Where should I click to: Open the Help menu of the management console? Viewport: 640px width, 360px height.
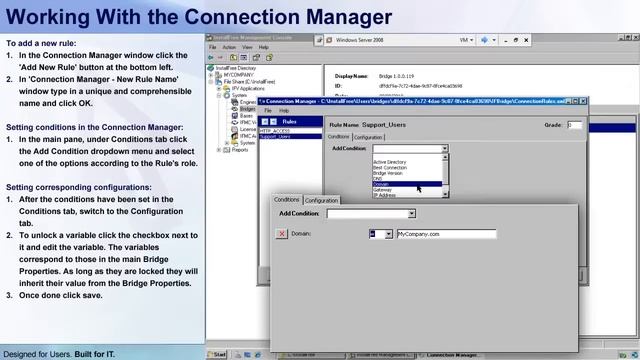(264, 47)
